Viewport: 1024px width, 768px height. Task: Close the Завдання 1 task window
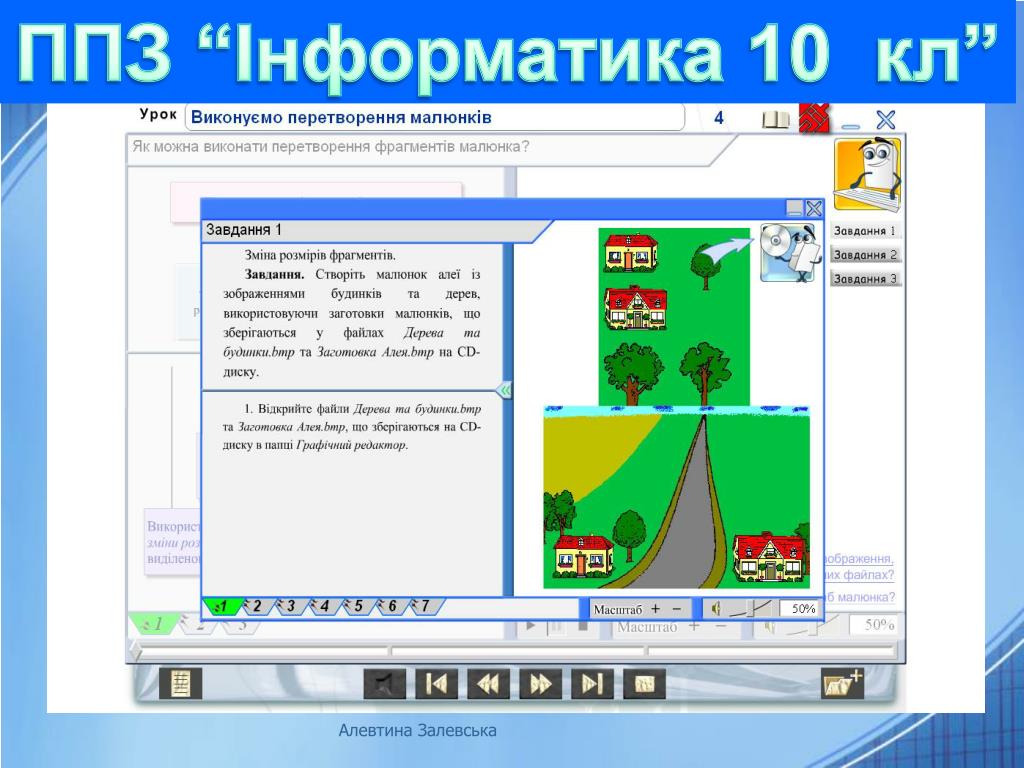pos(814,208)
